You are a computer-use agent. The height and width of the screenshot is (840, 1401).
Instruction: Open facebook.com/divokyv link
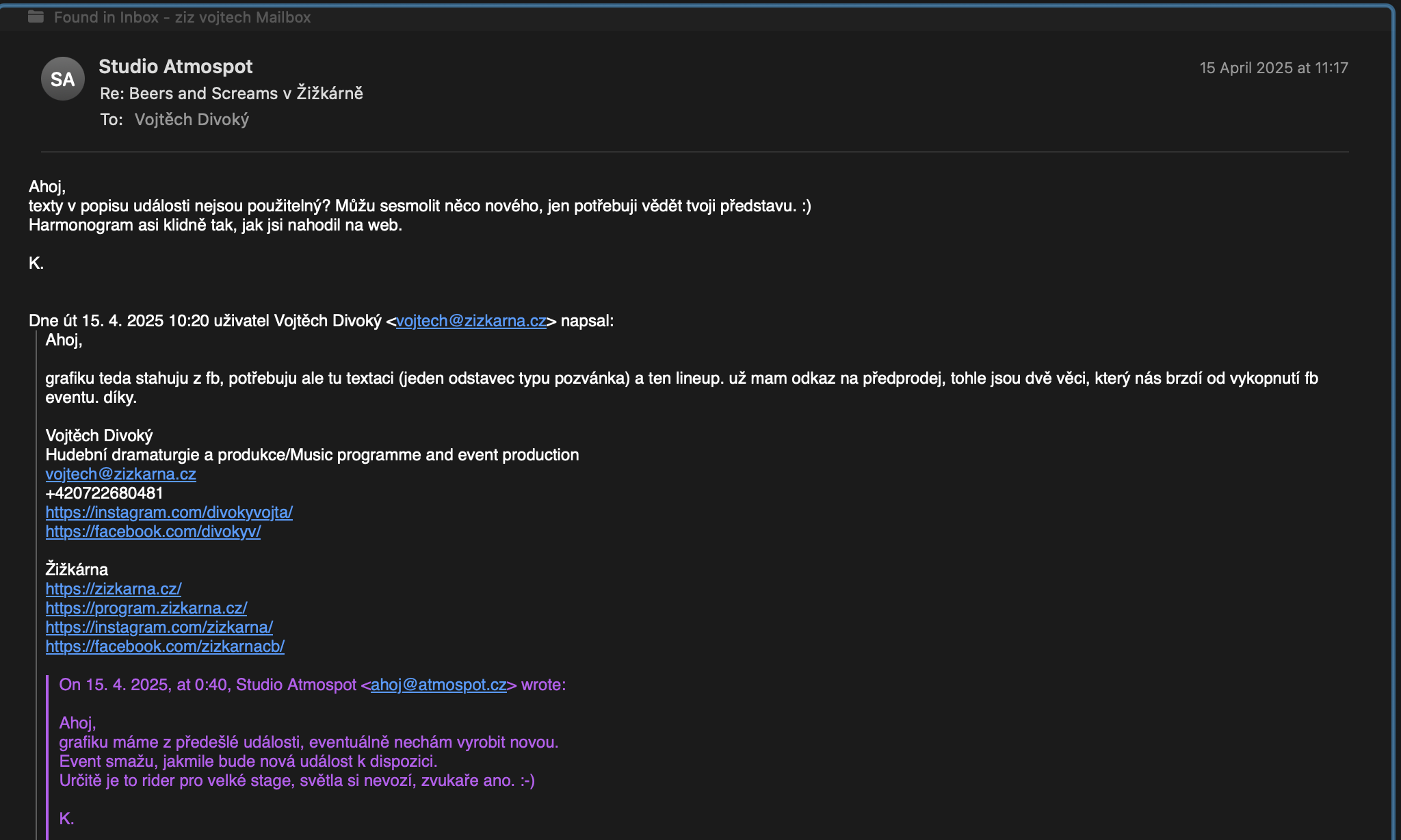coord(153,531)
